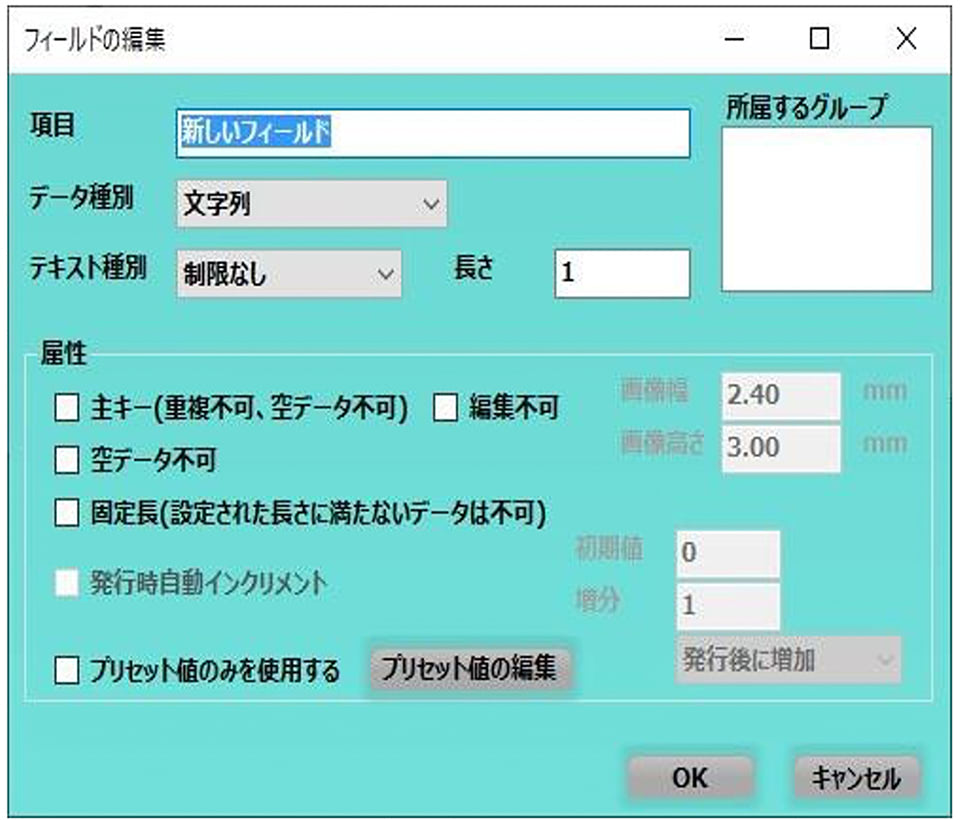This screenshot has height=820, width=960.
Task: Enable the 固定長 checkbox
Action: 66,513
